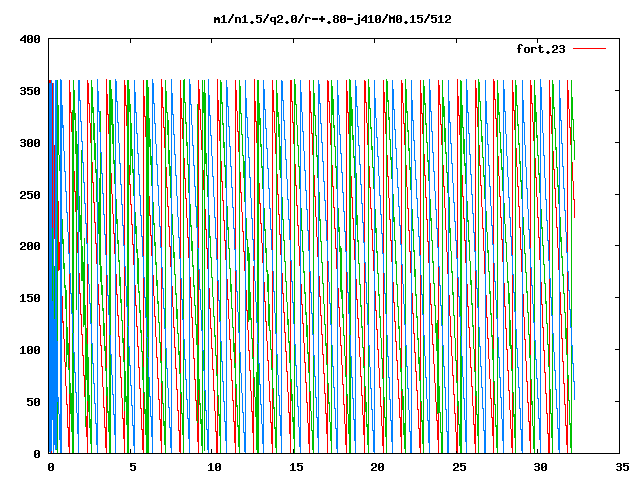Click x-axis label 20
This screenshot has height=480, width=640.
(378, 467)
